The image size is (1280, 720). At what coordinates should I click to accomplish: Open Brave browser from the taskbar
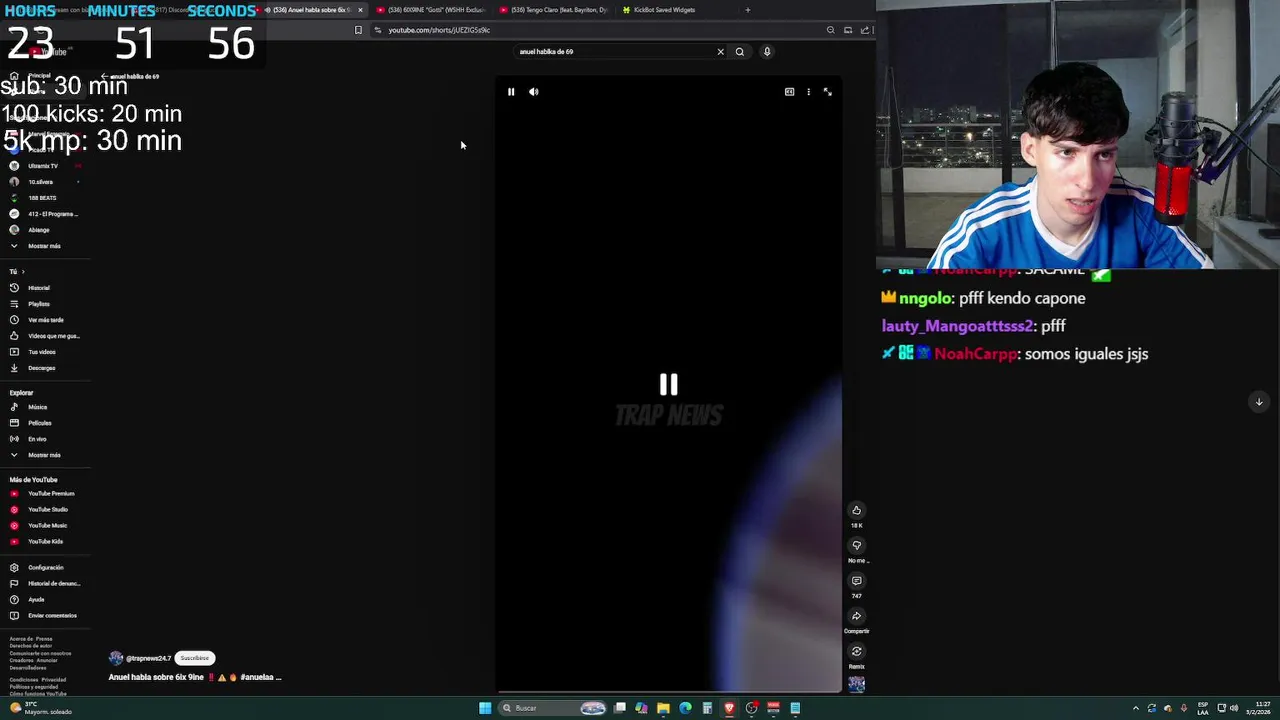[729, 708]
